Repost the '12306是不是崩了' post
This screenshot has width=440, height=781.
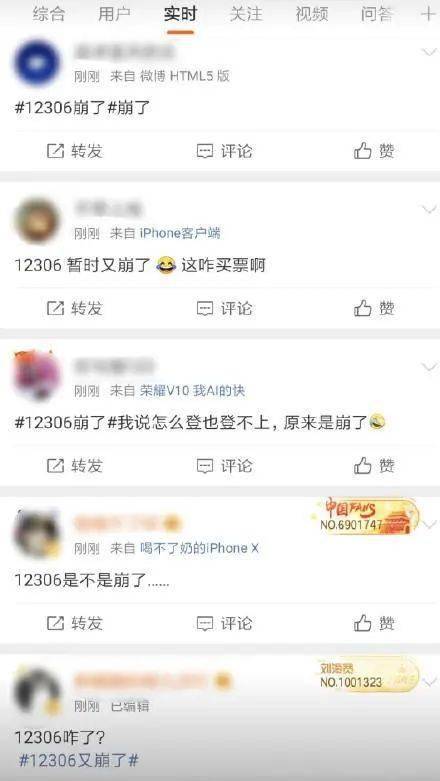(75, 623)
